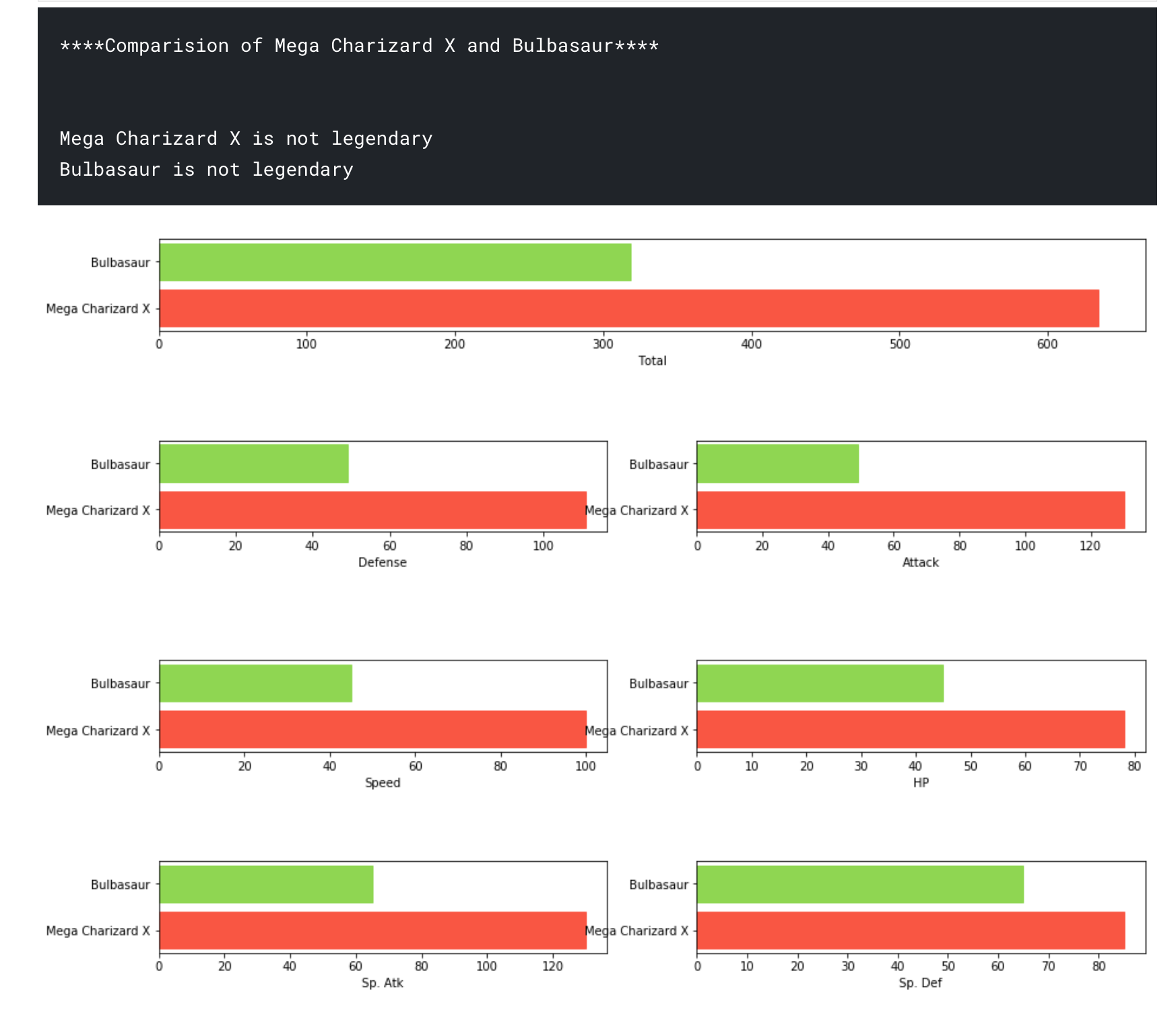Click green Bulbasaur bar in Attack chart
Viewport: 1176px width, 1010px height.
point(778,463)
